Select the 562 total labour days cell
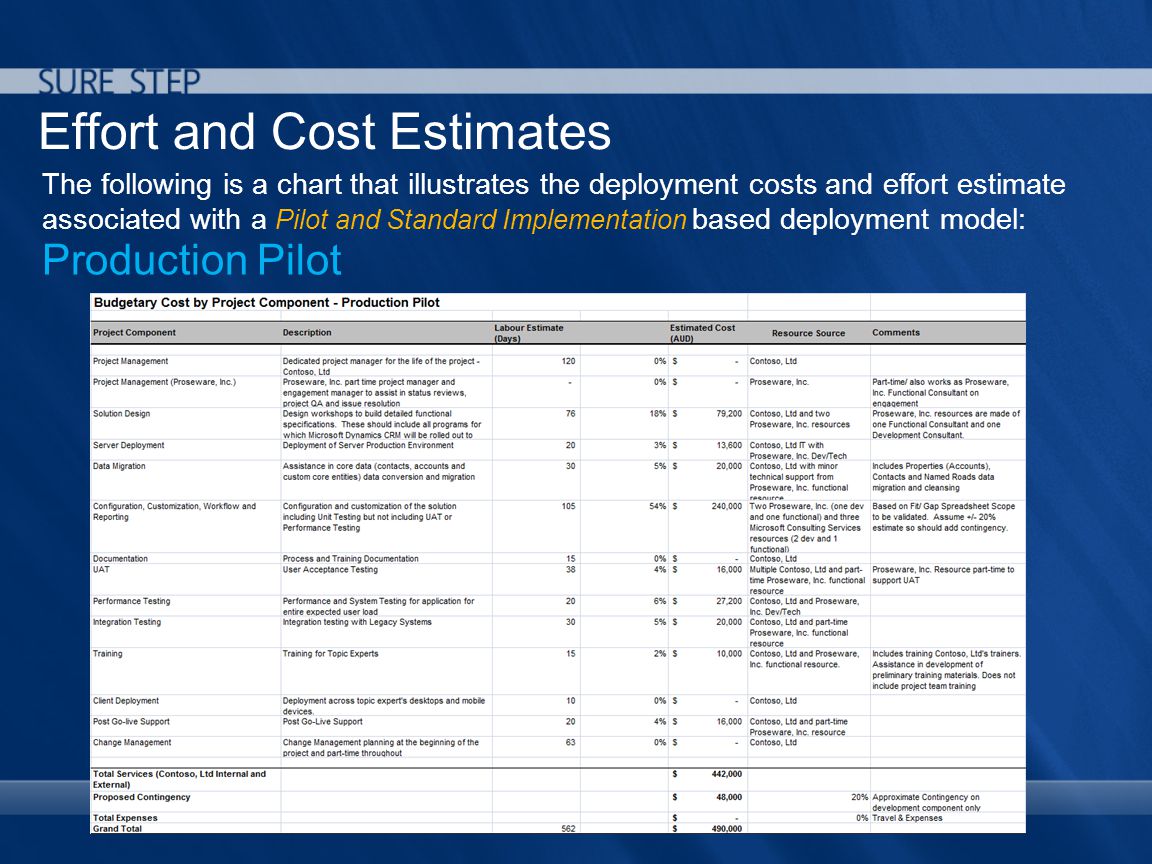The width and height of the screenshot is (1152, 864). pyautogui.click(x=568, y=829)
